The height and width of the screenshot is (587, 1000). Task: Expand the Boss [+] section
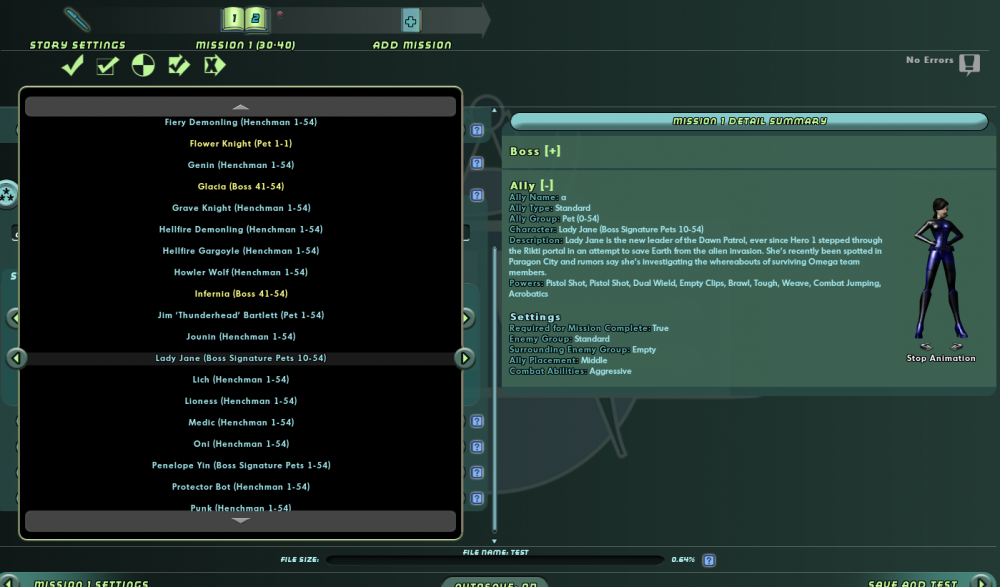pos(535,151)
